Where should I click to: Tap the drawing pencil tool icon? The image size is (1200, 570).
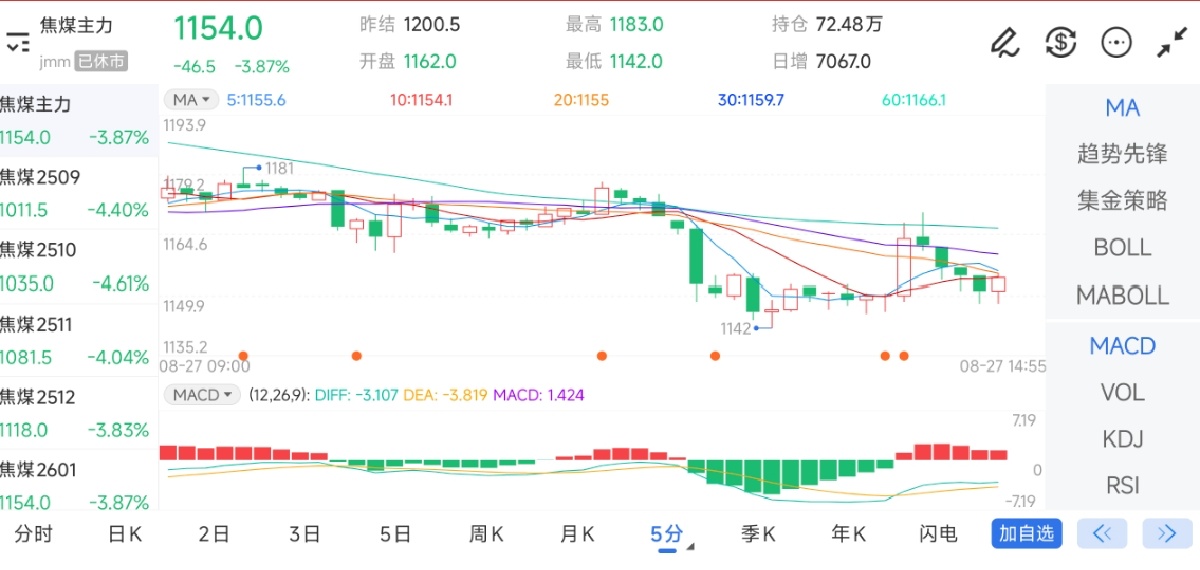point(1004,42)
